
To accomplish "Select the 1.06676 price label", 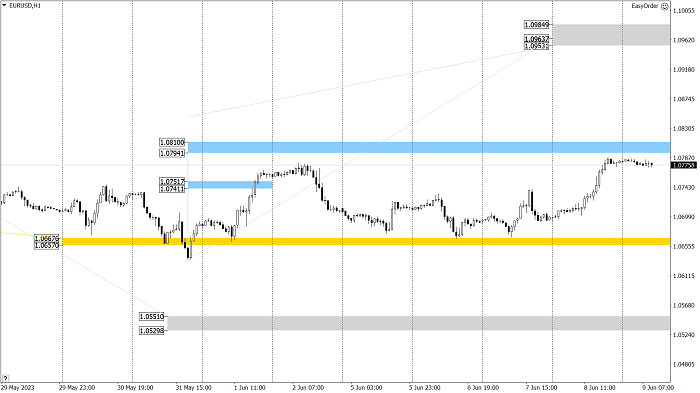I will (x=47, y=238).
